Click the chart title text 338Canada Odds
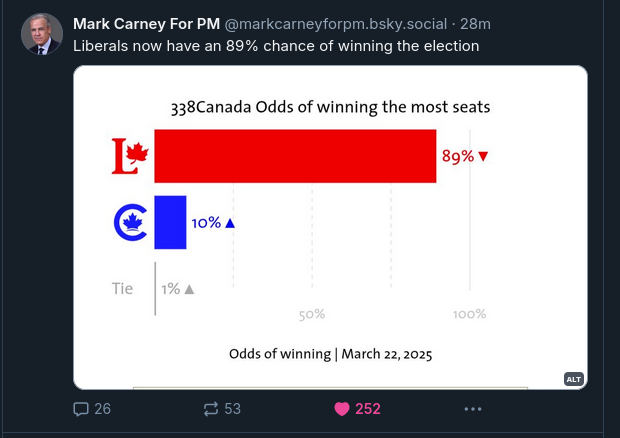The image size is (620, 438). point(330,106)
